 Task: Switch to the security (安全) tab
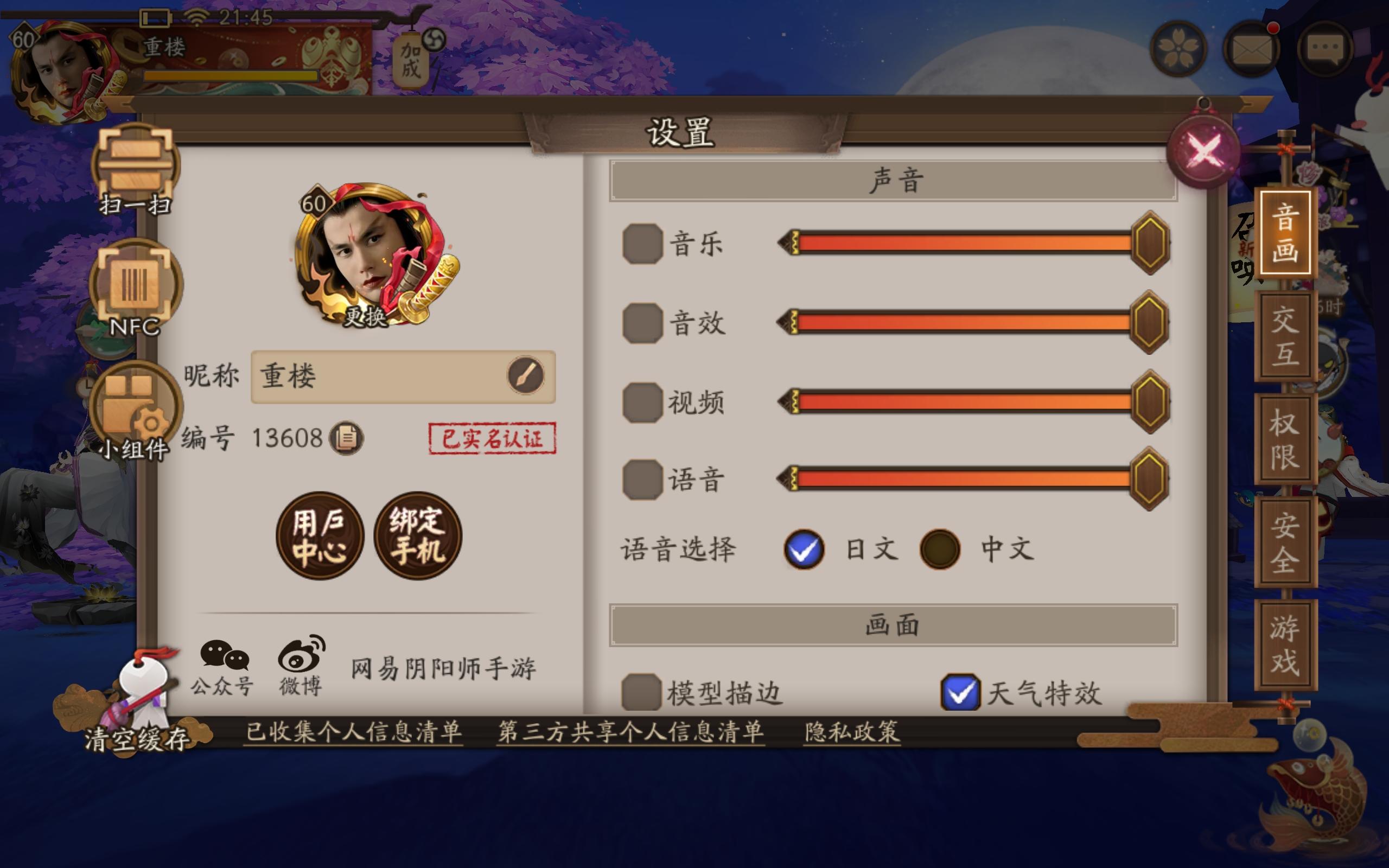1285,542
